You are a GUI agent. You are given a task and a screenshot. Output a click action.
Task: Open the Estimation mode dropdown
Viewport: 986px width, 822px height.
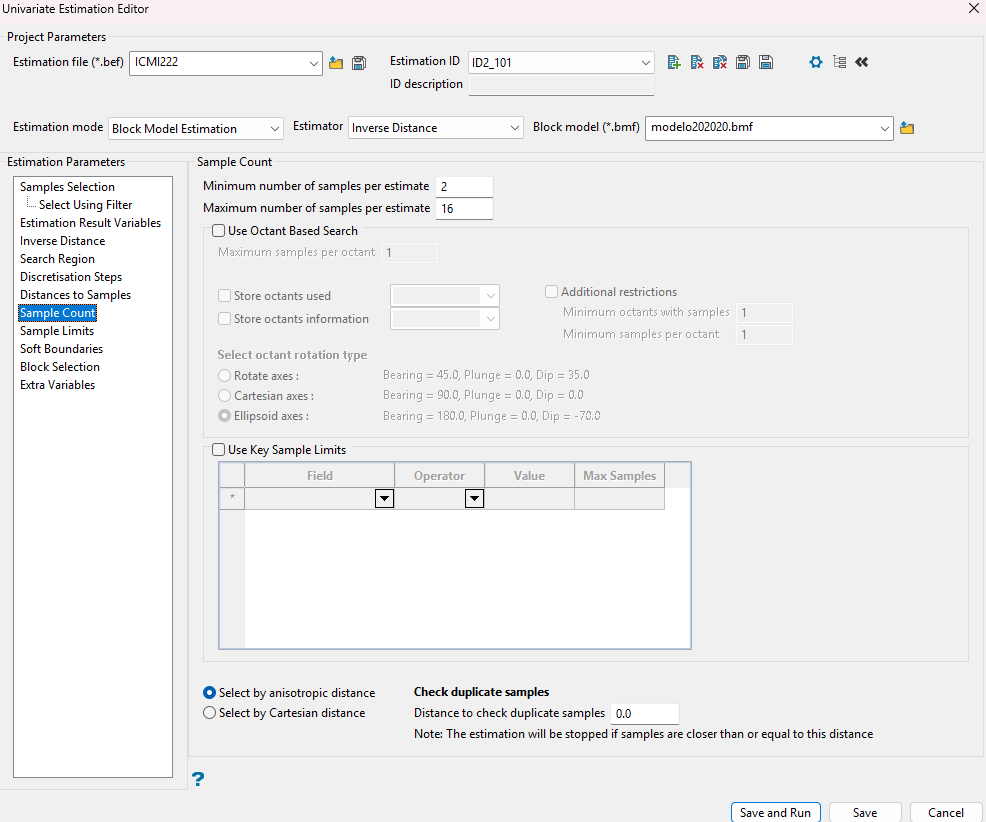275,128
